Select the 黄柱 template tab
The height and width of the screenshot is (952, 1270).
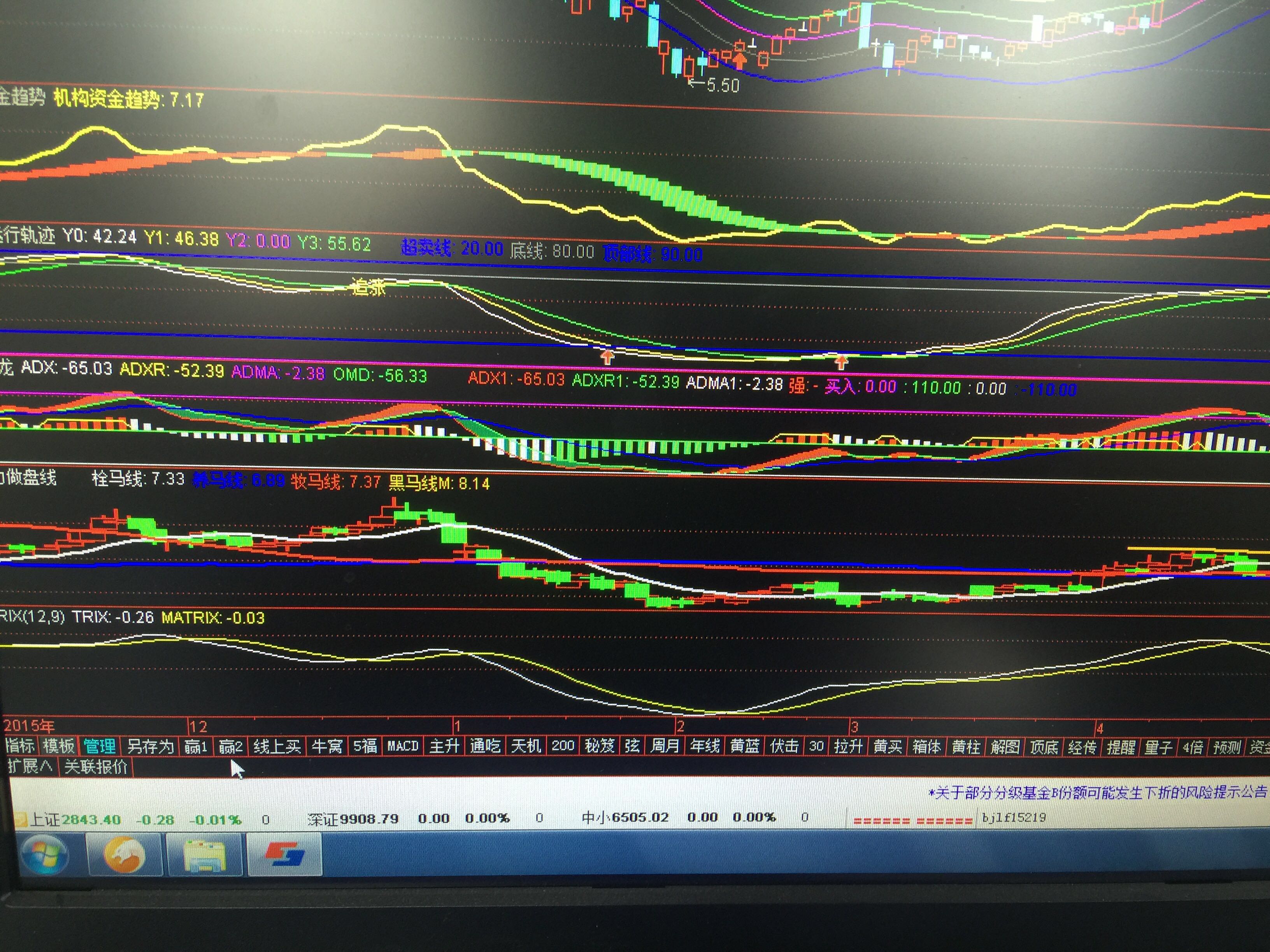coord(966,747)
